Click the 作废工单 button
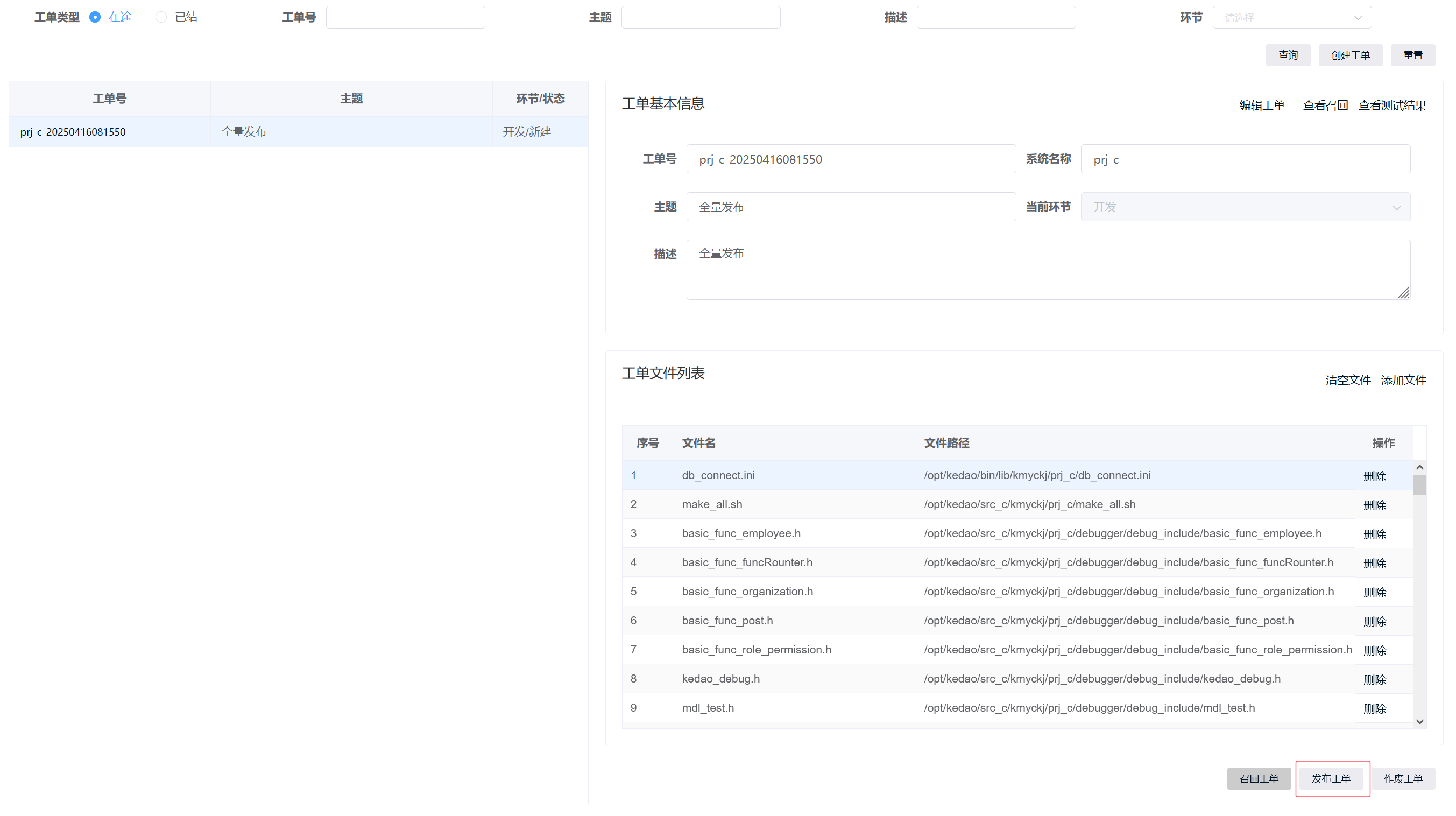This screenshot has height=816, width=1456. coord(1403,778)
